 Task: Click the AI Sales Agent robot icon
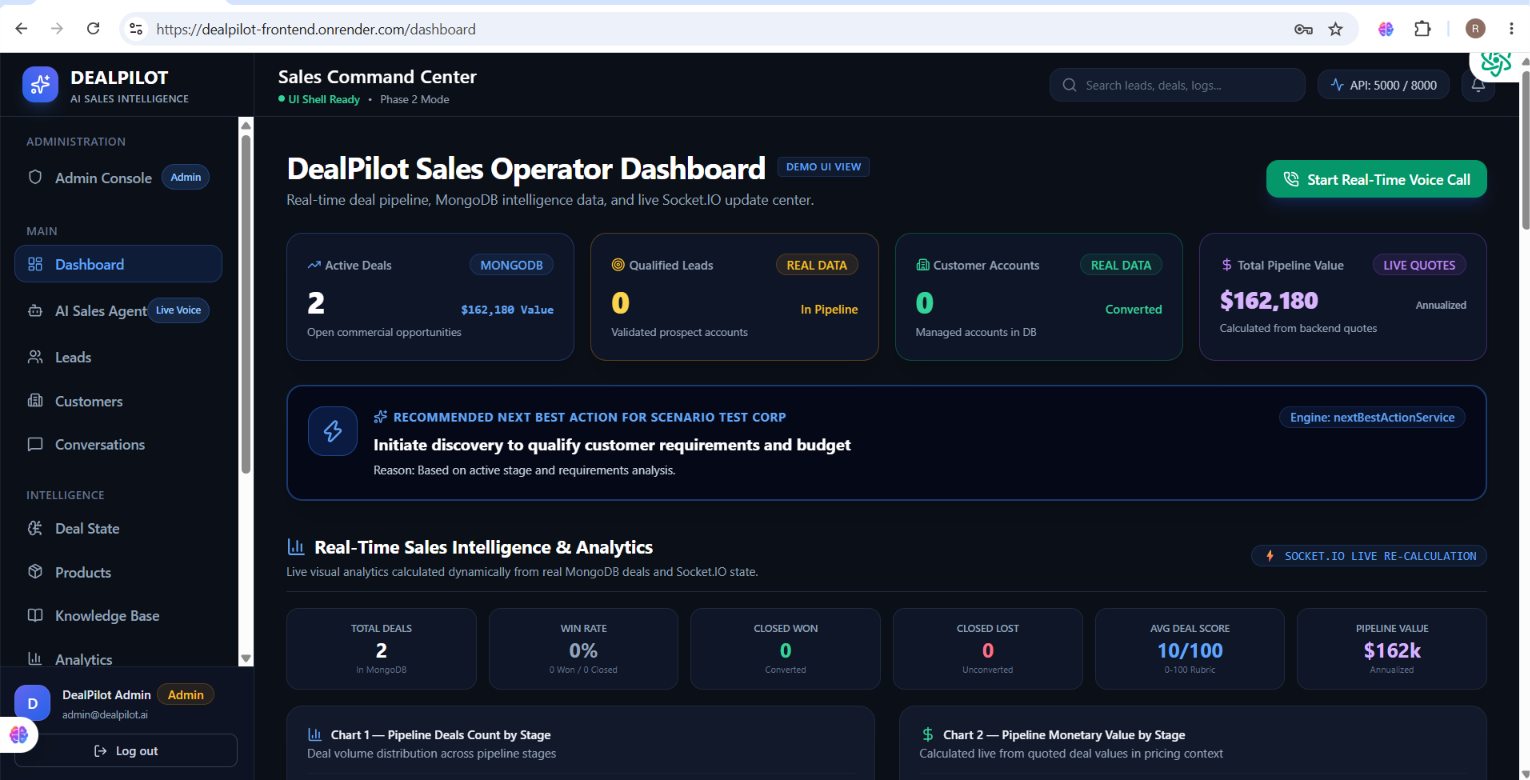(x=35, y=311)
